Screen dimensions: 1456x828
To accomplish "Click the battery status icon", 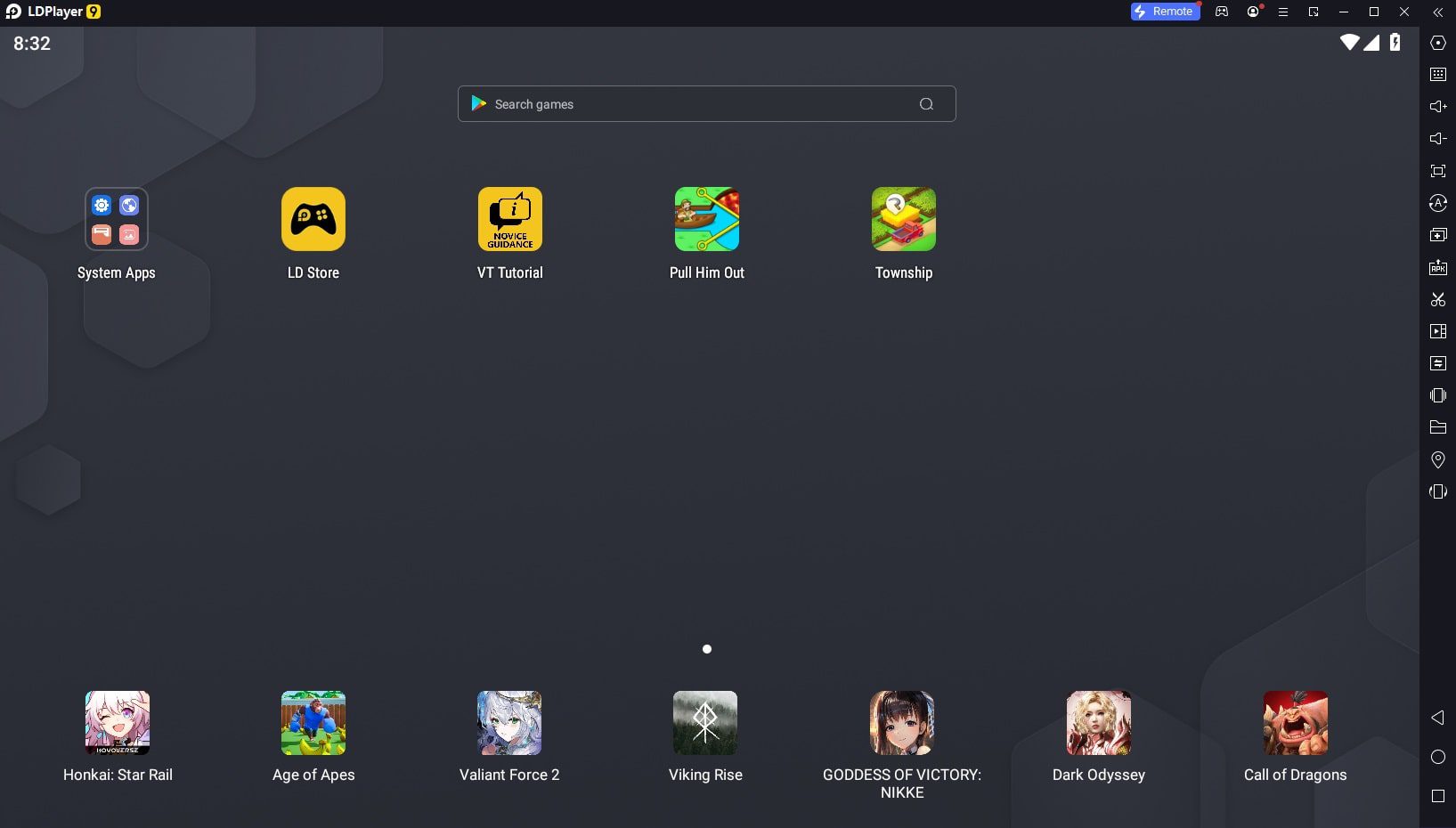I will [x=1395, y=42].
